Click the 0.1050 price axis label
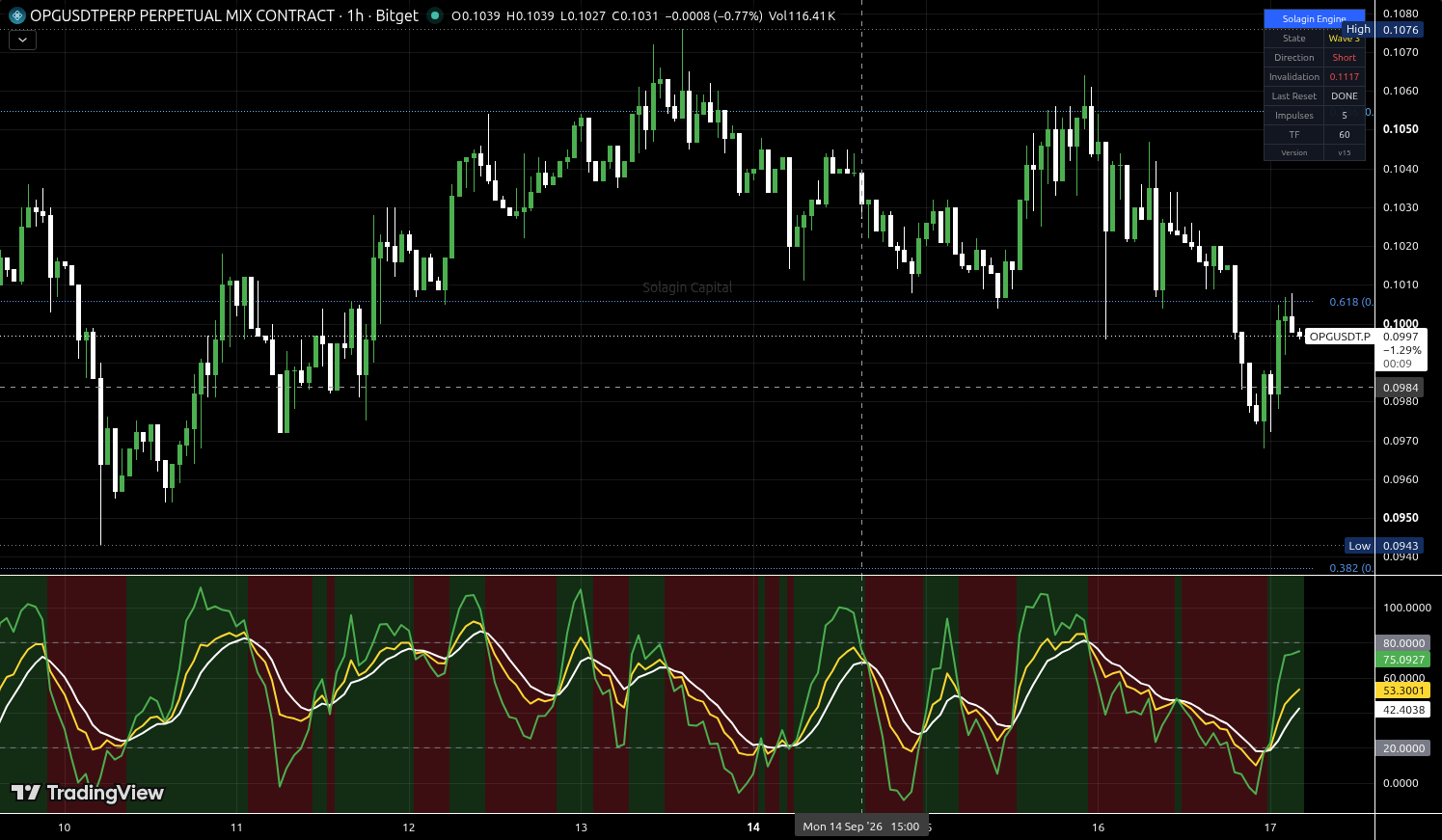1442x840 pixels. (1401, 129)
